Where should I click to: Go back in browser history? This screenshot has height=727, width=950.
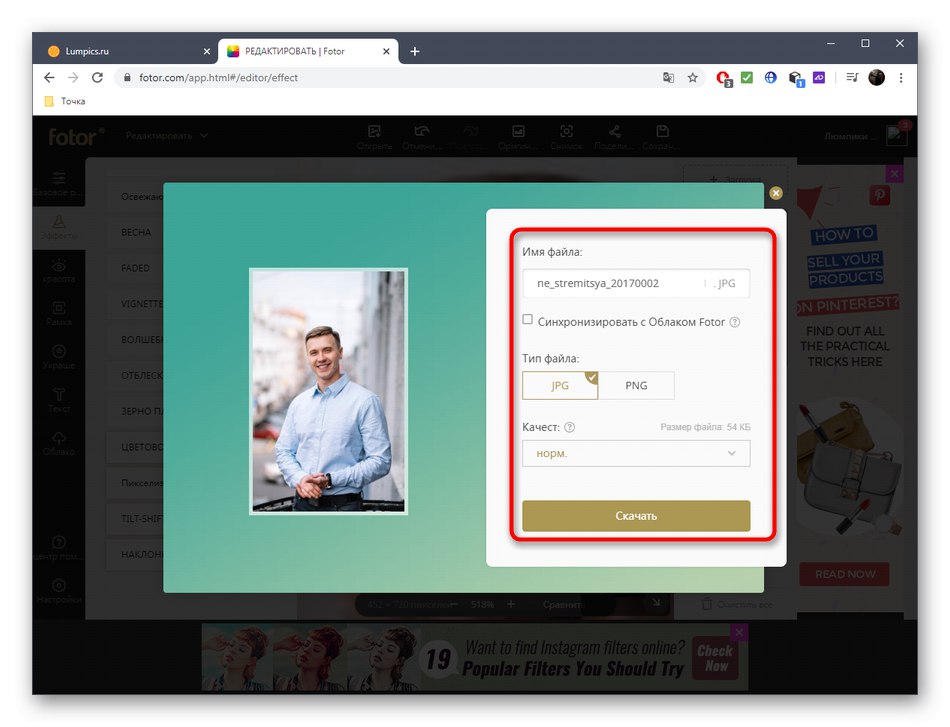coord(50,78)
